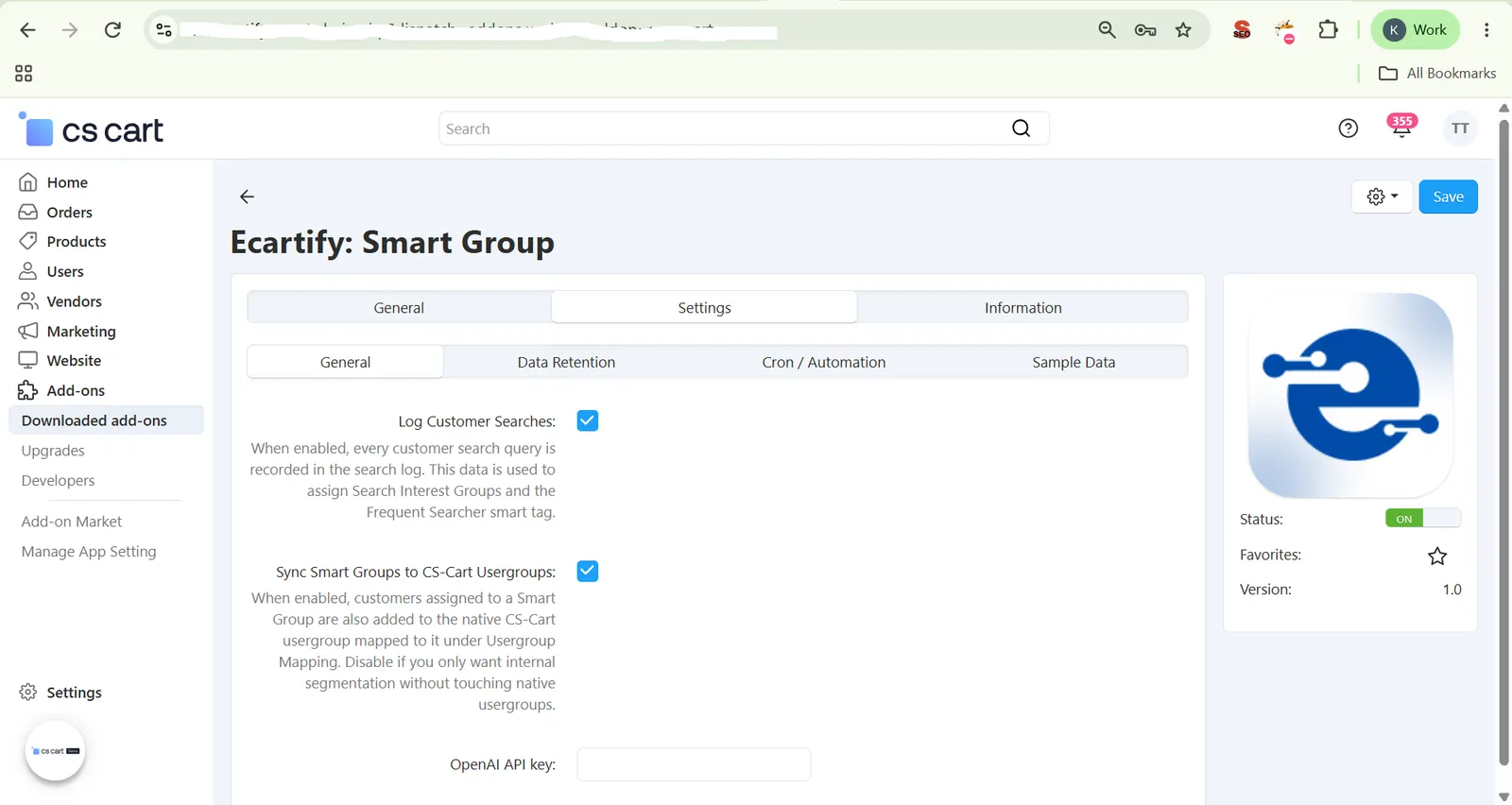Open All Bookmarks folder
The image size is (1512, 805).
[x=1437, y=73]
